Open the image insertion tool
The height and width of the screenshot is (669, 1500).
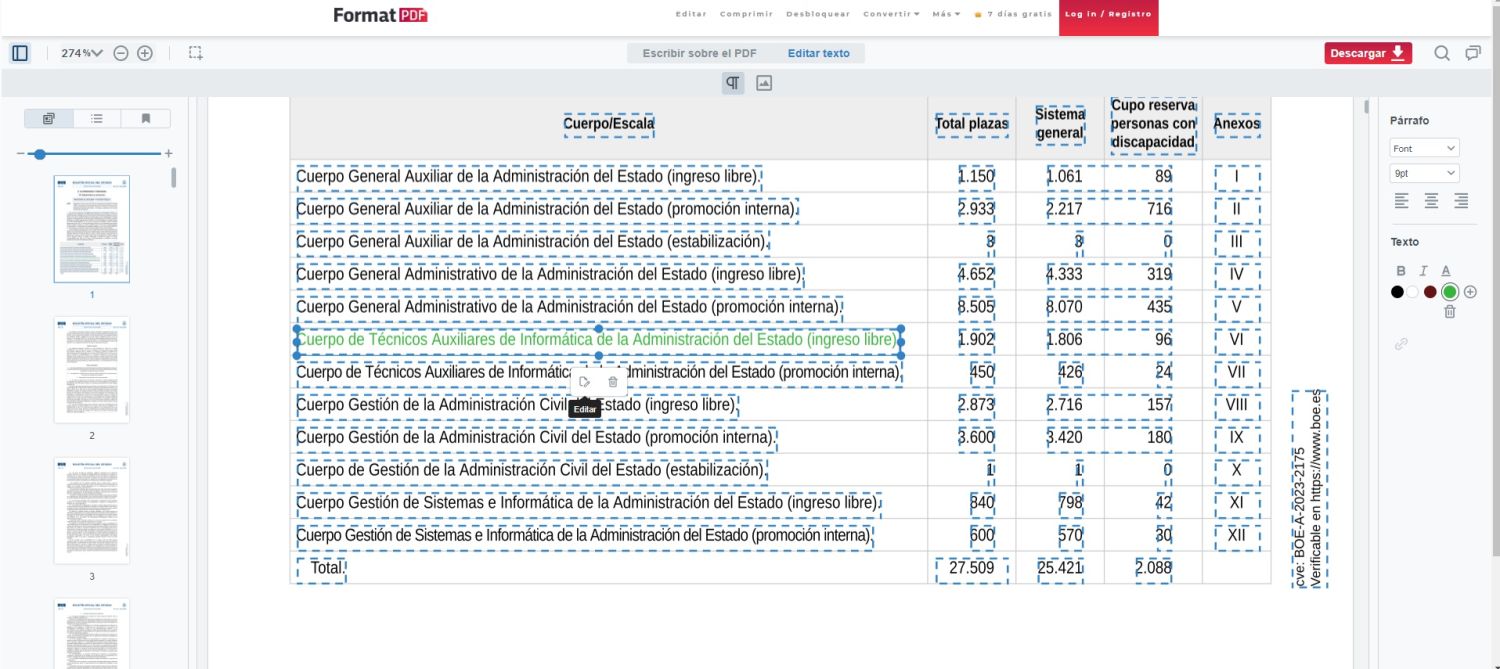765,82
